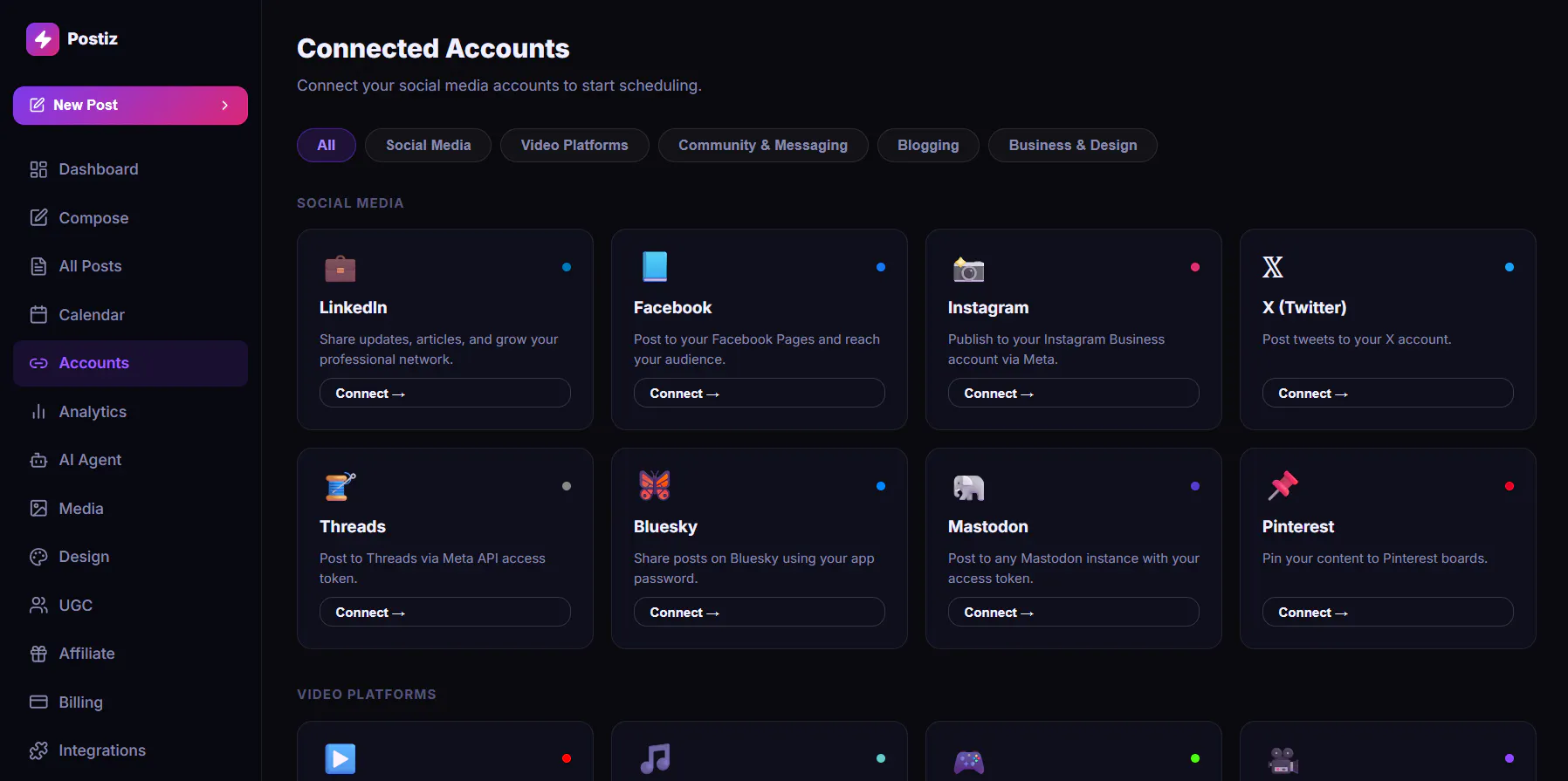Expand the New Post chevron arrow
The height and width of the screenshot is (781, 1568).
(225, 105)
